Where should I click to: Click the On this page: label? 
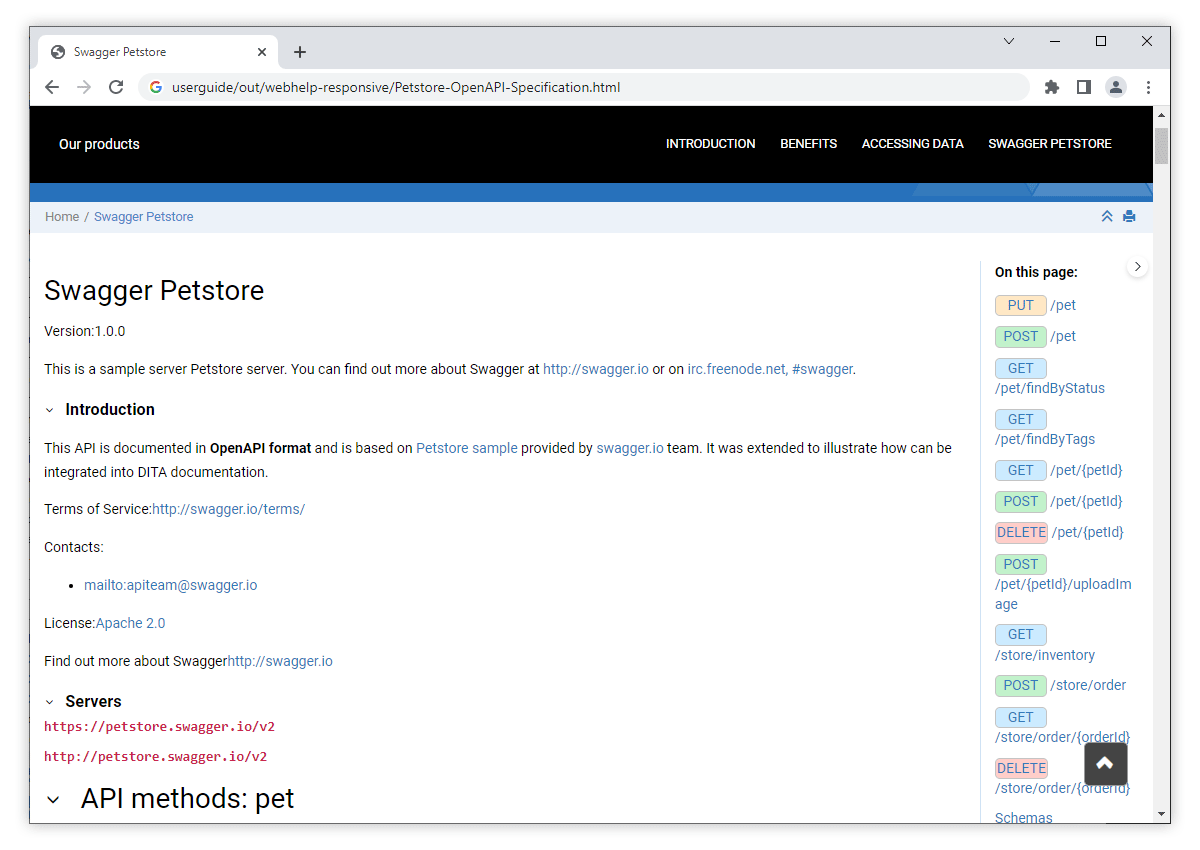(x=1036, y=272)
